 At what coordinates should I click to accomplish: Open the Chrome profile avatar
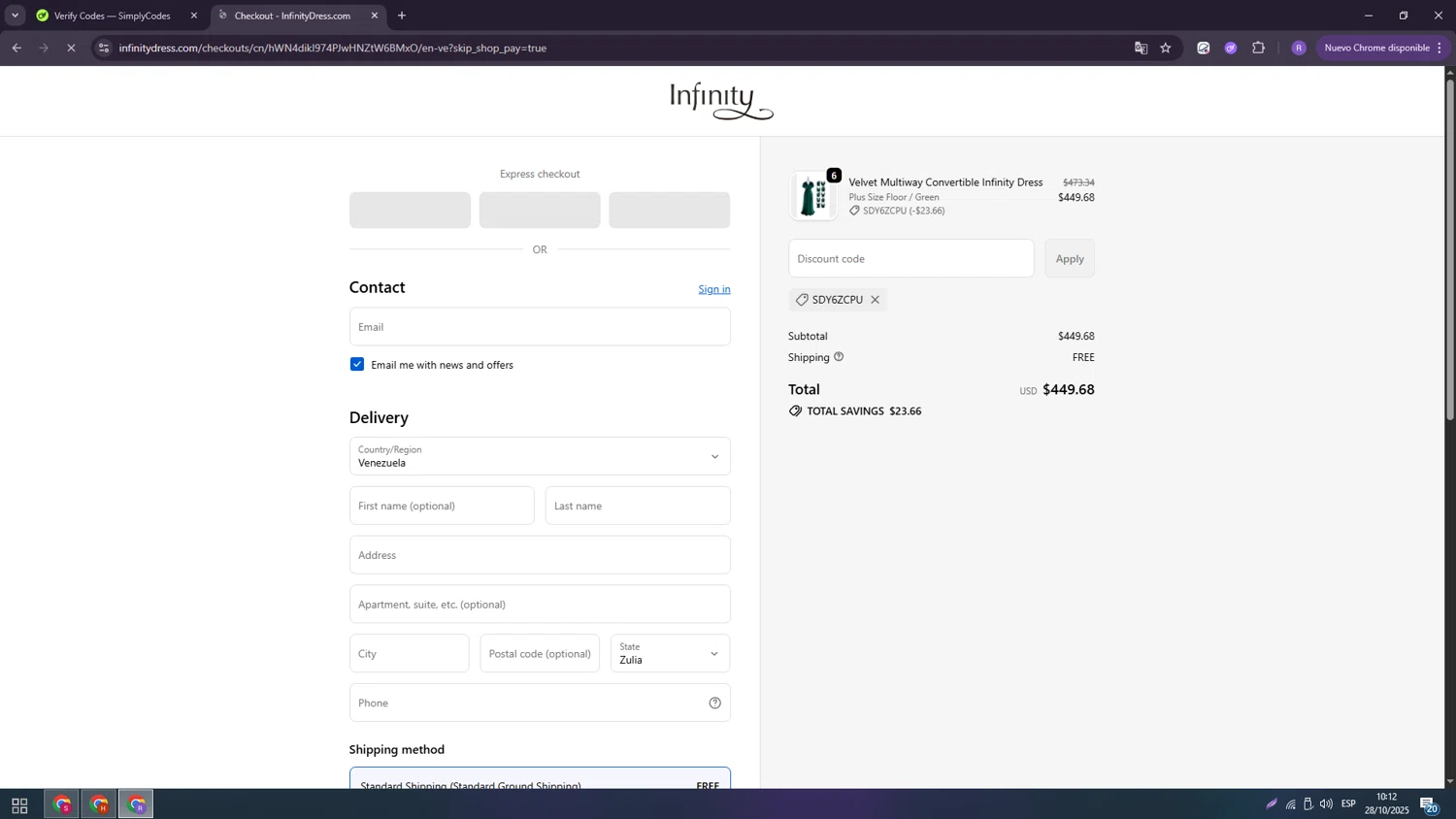tap(1299, 48)
